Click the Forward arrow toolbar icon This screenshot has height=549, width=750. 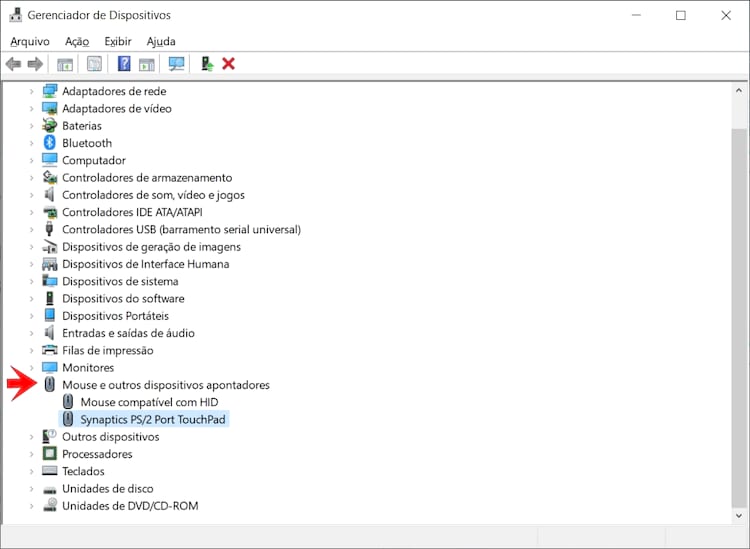(x=35, y=64)
